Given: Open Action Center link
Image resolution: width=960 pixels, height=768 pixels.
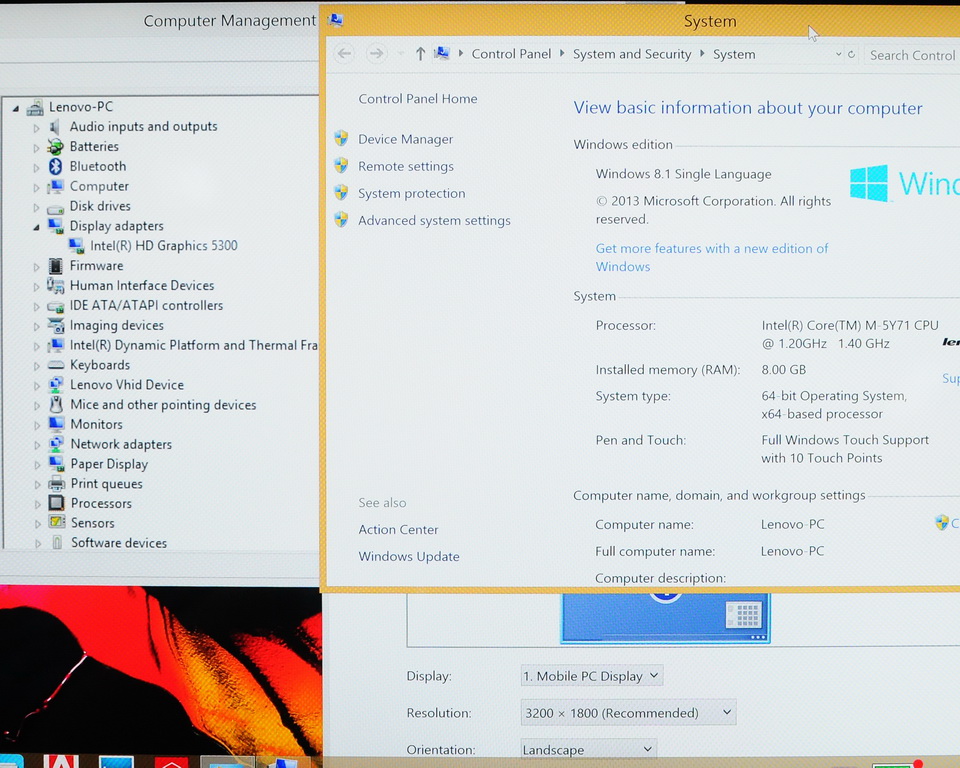Looking at the screenshot, I should 398,529.
